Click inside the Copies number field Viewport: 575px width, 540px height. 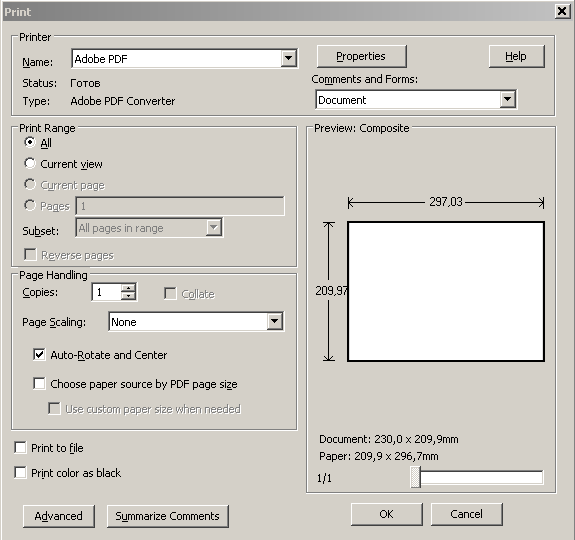(x=106, y=292)
